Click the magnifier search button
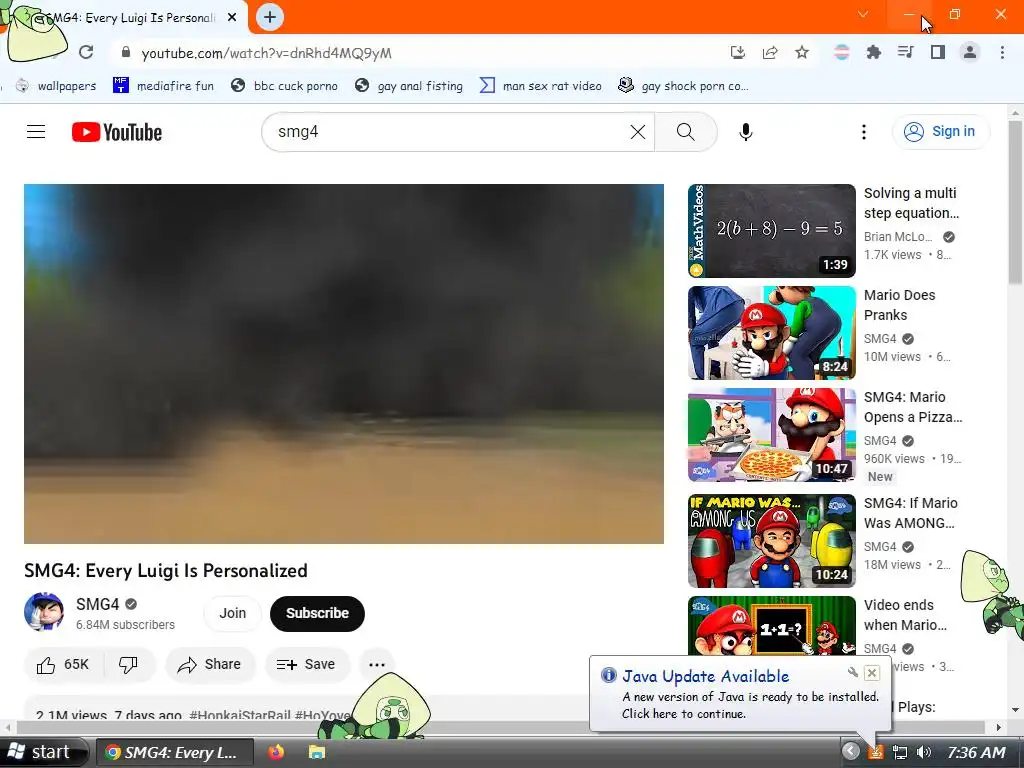Screen dimensions: 1024x768 [686, 132]
